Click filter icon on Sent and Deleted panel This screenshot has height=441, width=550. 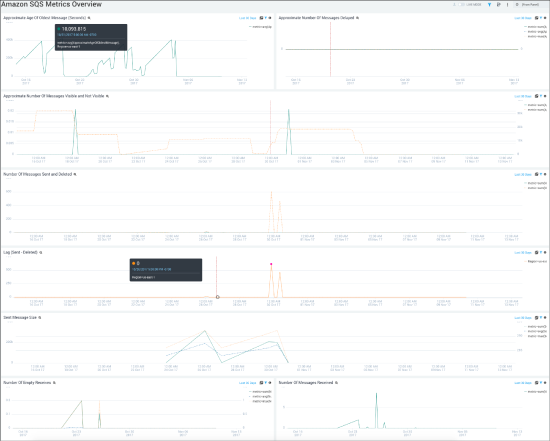[541, 174]
